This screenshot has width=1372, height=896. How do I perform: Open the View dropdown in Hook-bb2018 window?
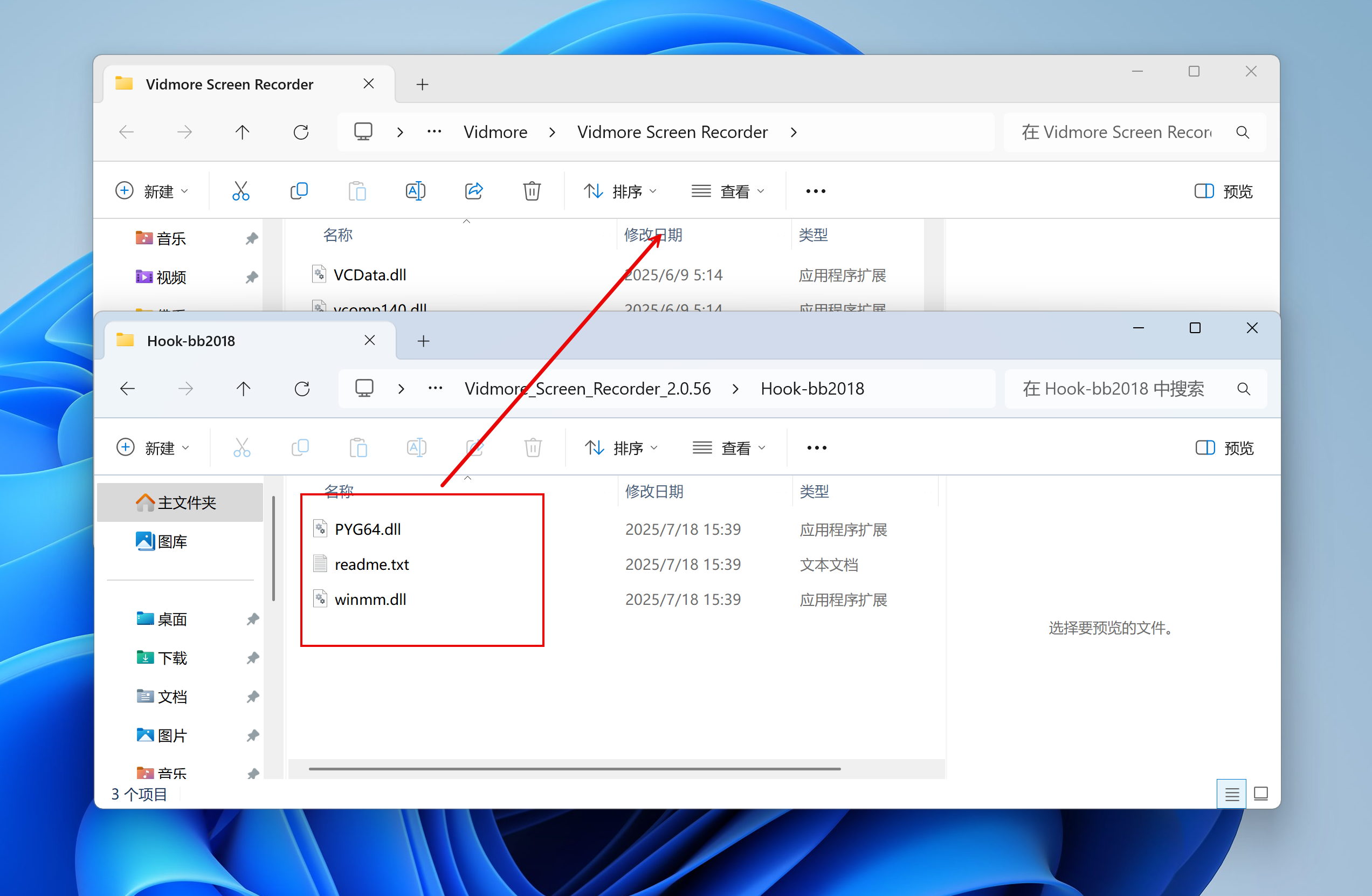[x=729, y=448]
